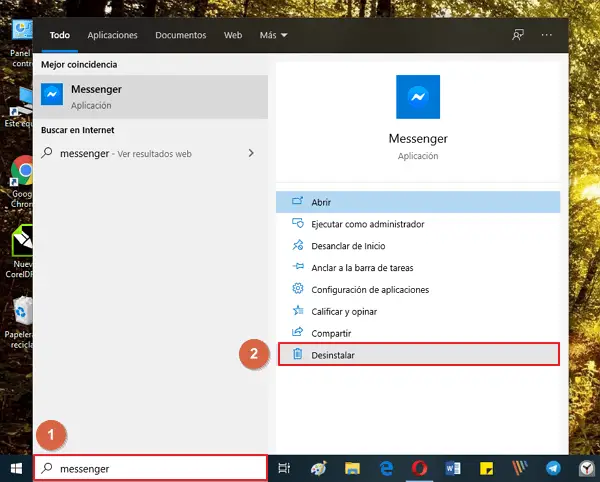Screen dimensions: 600x482
Task: Click the share icon beside Compartir
Action: (297, 332)
